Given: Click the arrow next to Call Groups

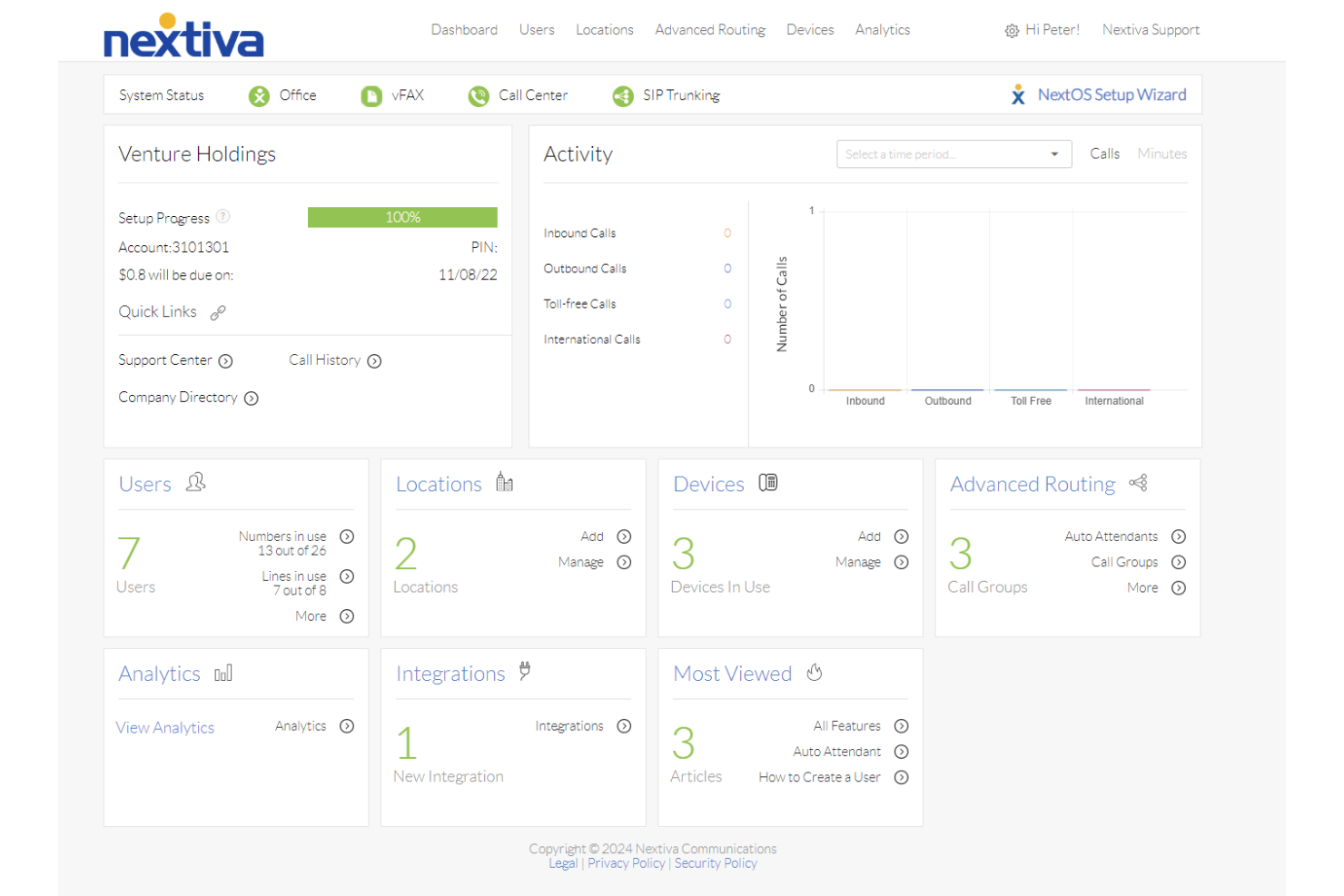Looking at the screenshot, I should click(x=1179, y=562).
